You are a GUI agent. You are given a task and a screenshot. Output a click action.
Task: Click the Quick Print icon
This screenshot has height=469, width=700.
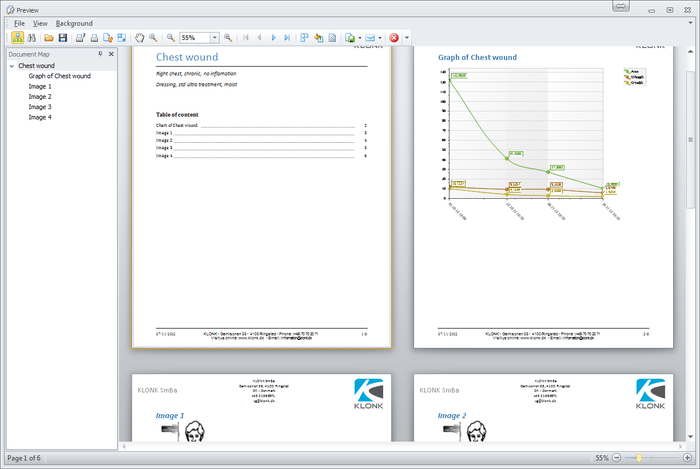tap(94, 38)
